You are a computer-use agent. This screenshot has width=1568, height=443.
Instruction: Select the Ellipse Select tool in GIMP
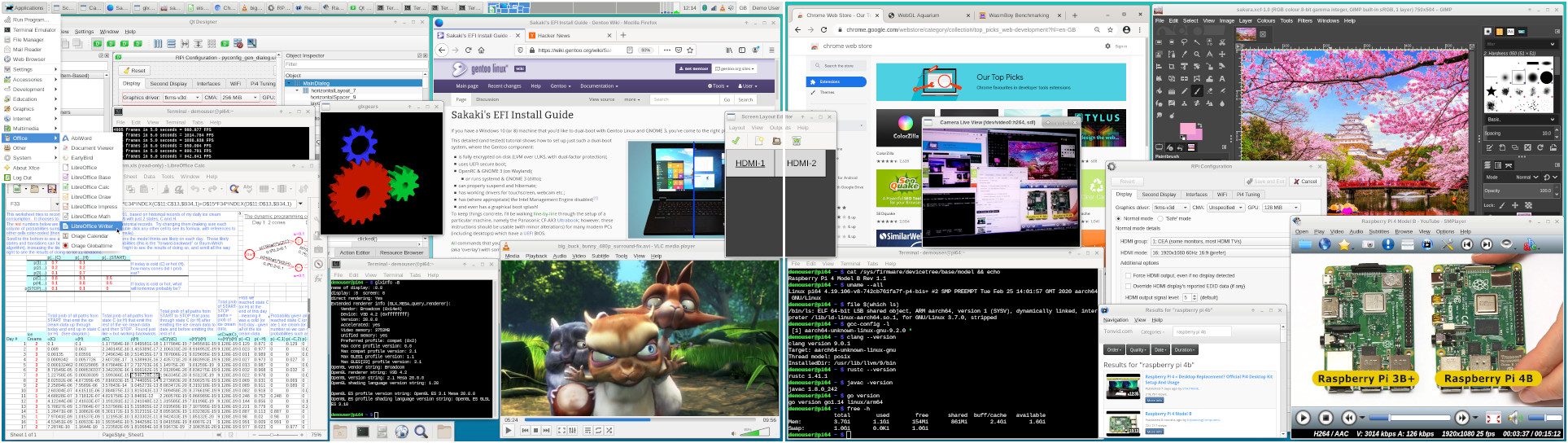click(x=1171, y=42)
